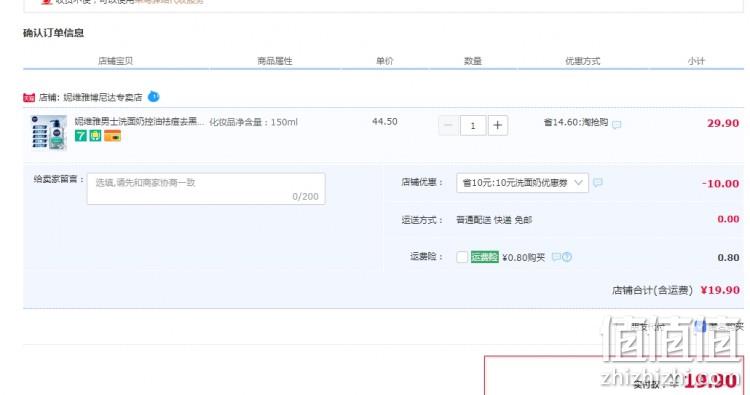Click the green shield guarantee badge
The image size is (750, 395).
click(x=95, y=136)
